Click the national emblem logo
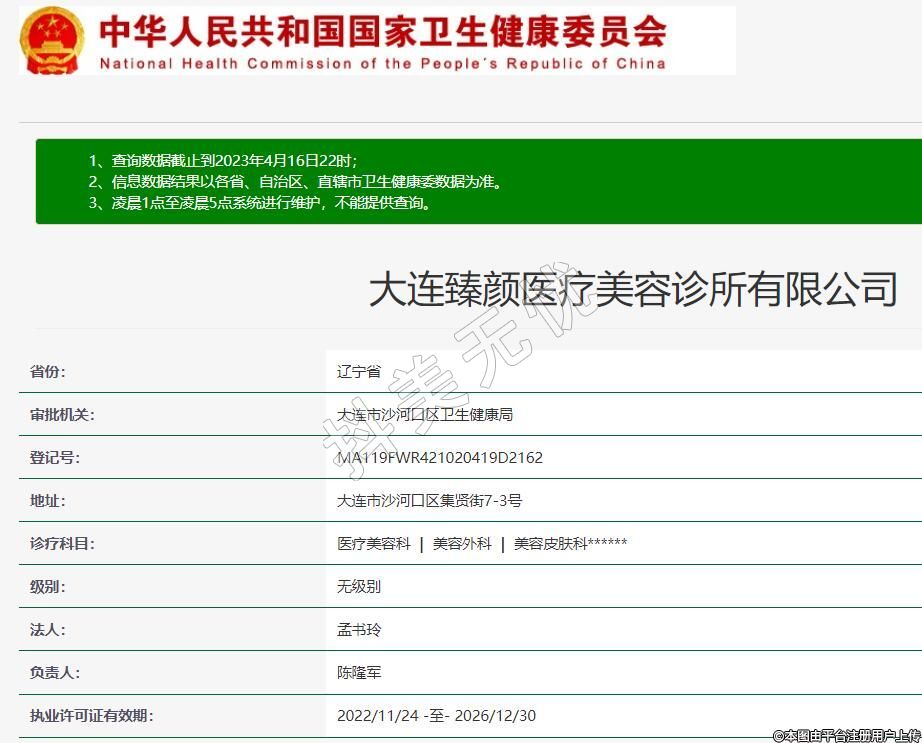Viewport: 922px width, 743px height. 54,40
